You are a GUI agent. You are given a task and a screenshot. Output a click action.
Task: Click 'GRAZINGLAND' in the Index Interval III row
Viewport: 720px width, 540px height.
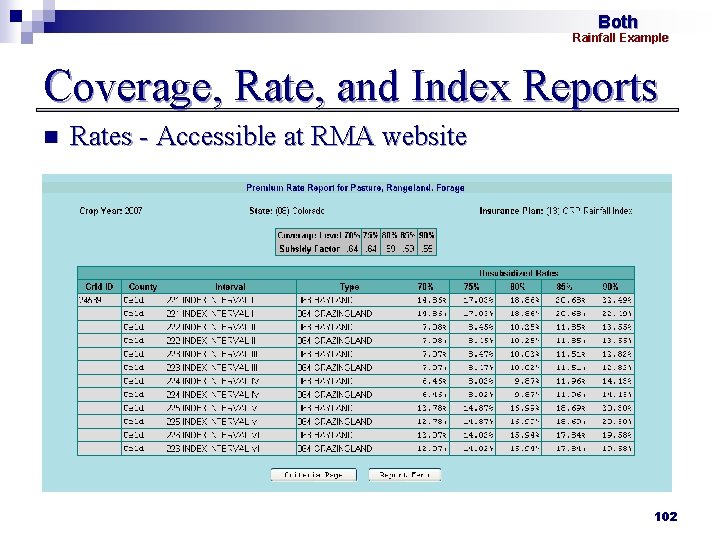(343, 368)
